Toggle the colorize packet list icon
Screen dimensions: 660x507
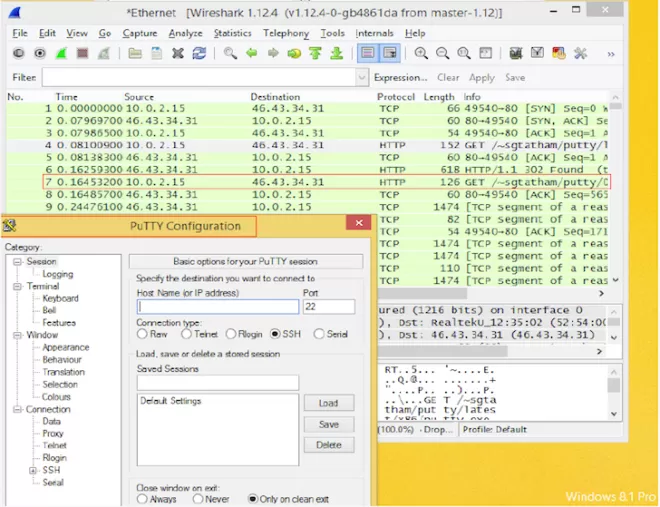pyautogui.click(x=367, y=54)
